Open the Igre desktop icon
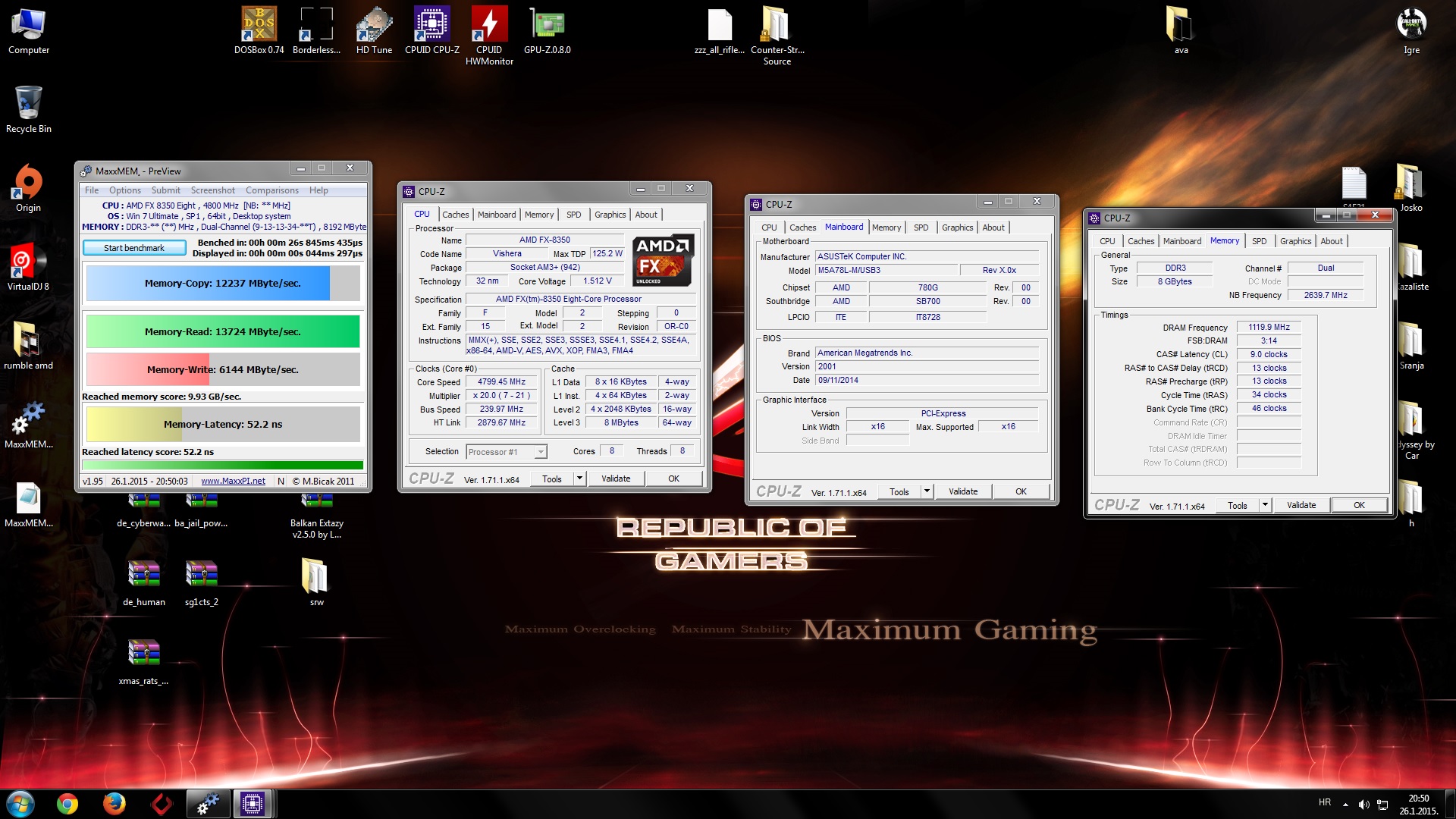 (1411, 31)
